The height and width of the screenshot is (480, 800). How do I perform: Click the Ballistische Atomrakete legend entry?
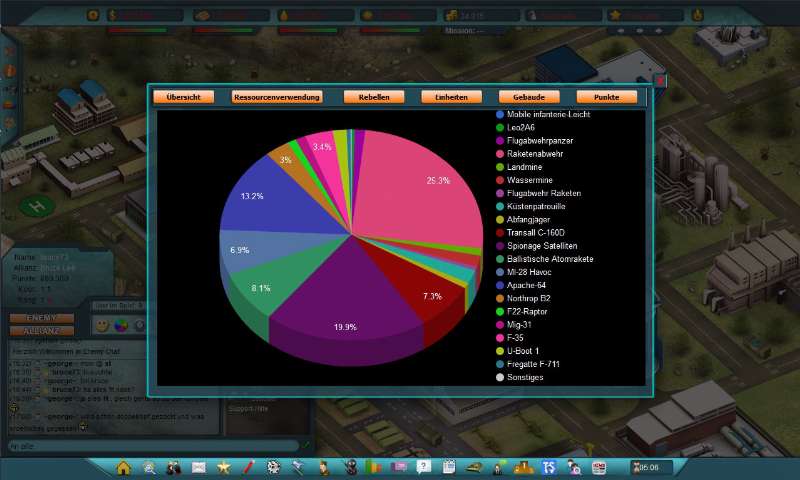click(544, 259)
